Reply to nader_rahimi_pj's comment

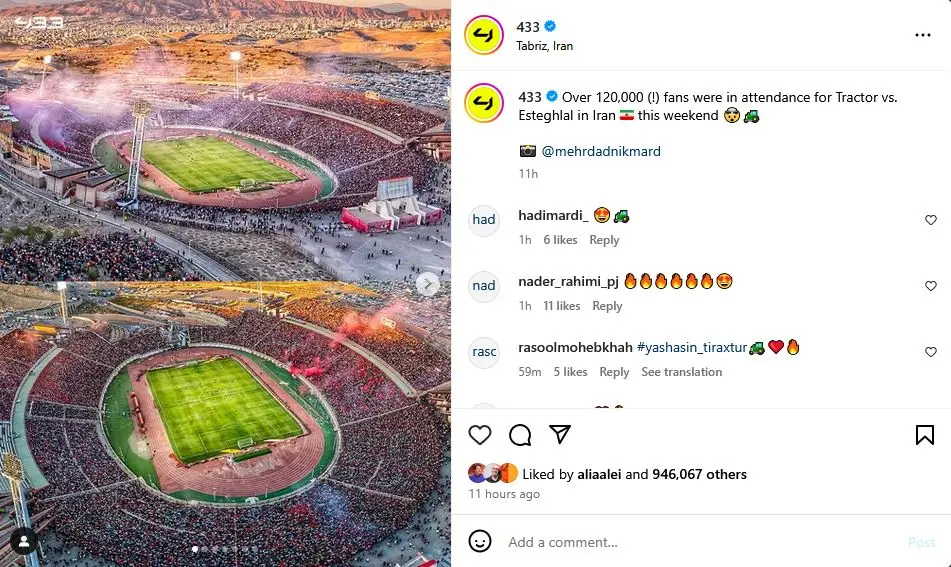coord(607,306)
